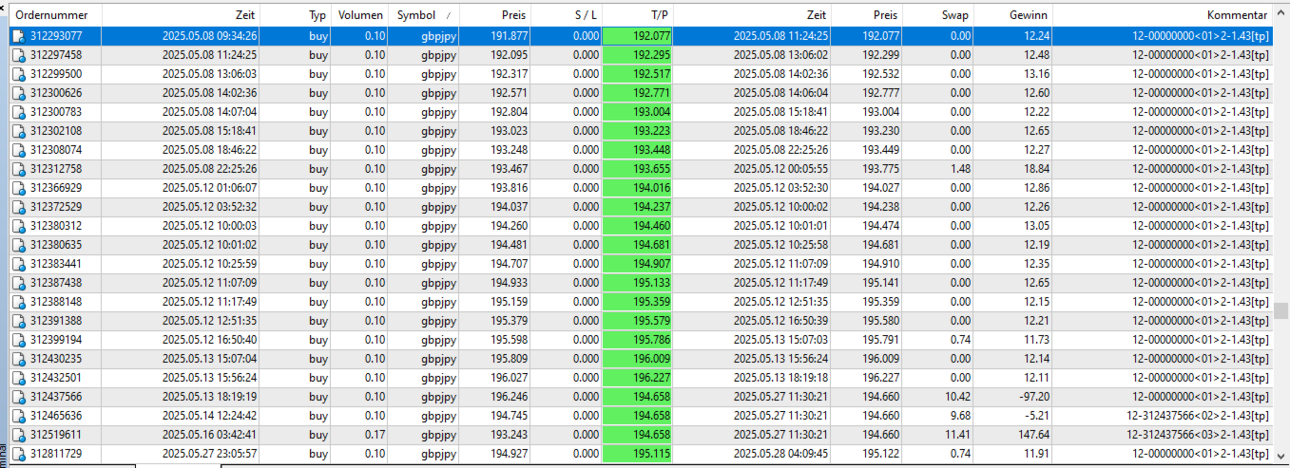Click the order icon for 312391388
Screen dimensions: 1290x468
pos(18,320)
